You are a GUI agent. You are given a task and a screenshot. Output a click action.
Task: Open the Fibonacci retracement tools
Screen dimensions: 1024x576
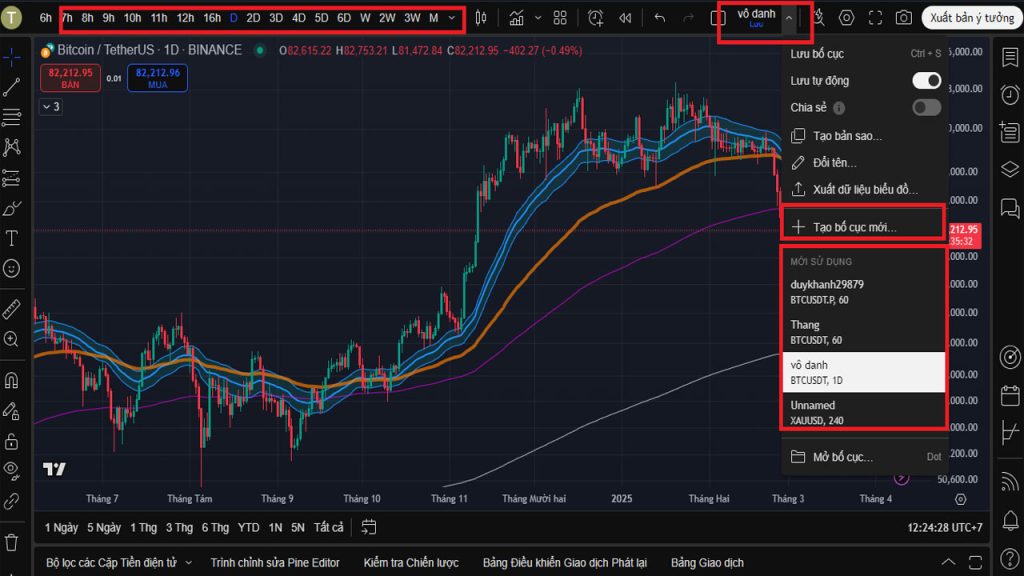coord(12,118)
